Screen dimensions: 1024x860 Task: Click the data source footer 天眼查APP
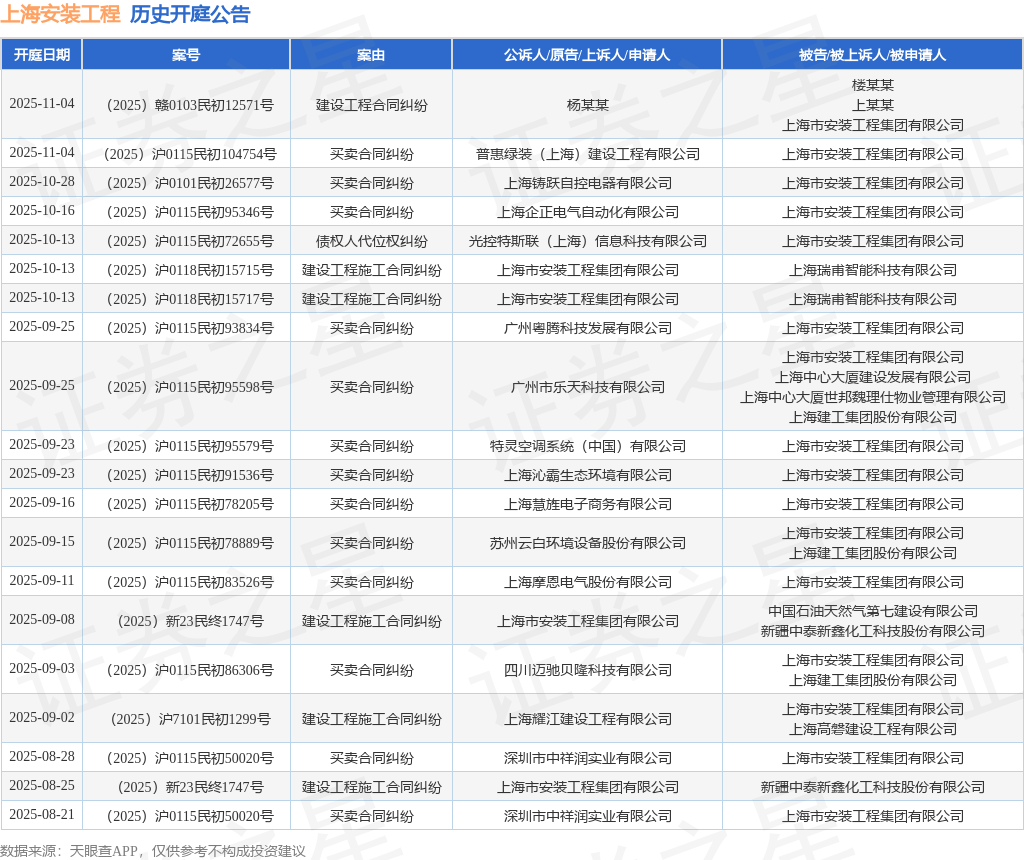tap(104, 851)
